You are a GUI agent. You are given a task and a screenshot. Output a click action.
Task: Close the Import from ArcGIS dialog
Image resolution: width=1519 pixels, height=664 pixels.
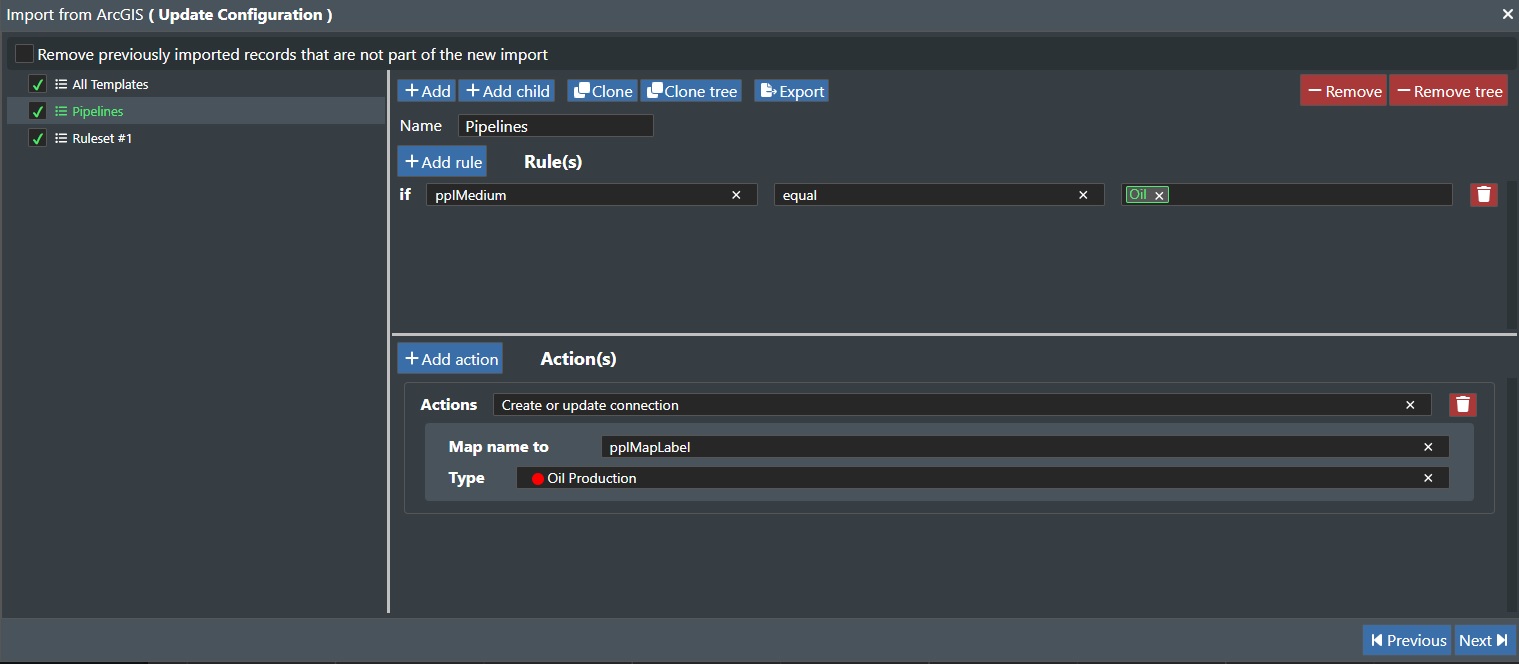[1508, 14]
